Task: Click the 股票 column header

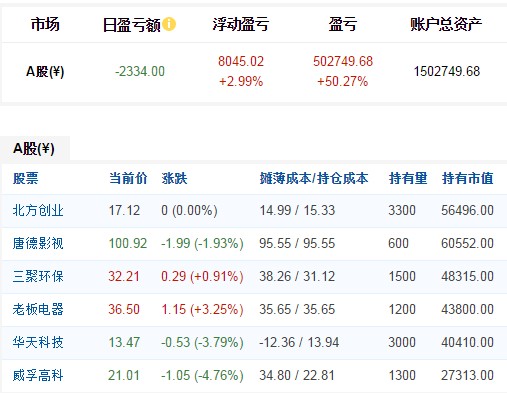Action: [x=26, y=178]
